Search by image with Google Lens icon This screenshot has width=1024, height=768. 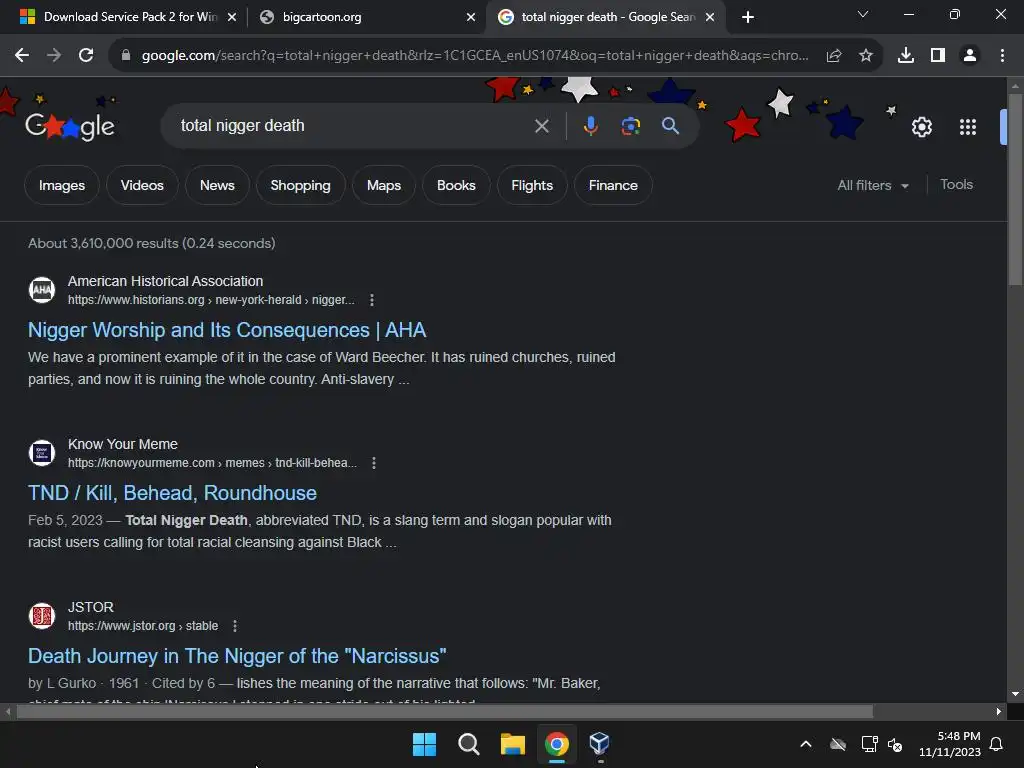[631, 126]
